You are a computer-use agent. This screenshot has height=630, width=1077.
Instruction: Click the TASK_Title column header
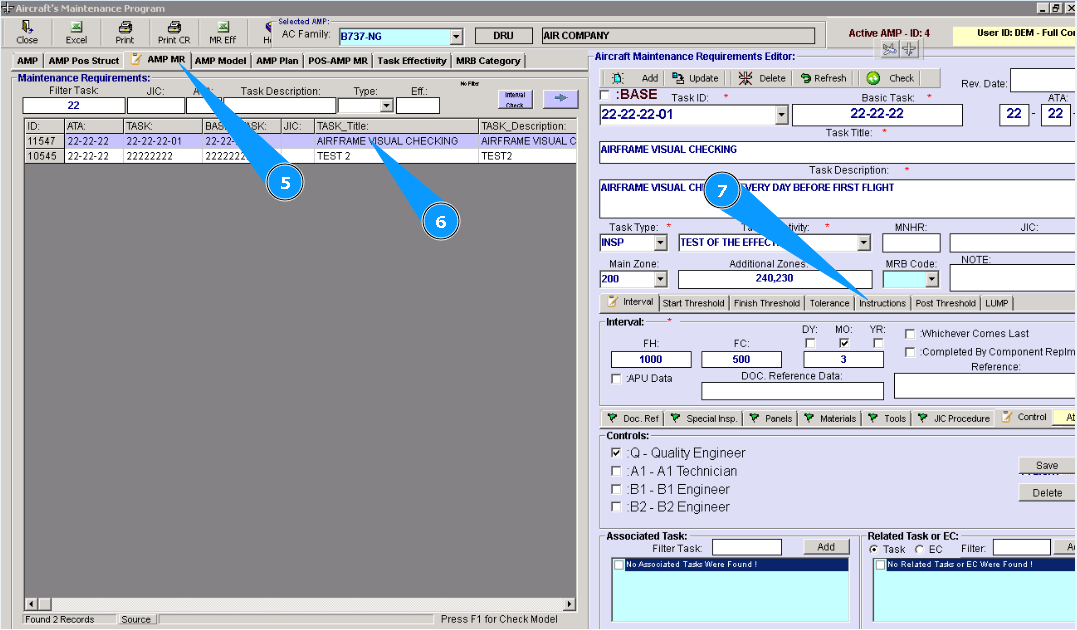point(396,126)
